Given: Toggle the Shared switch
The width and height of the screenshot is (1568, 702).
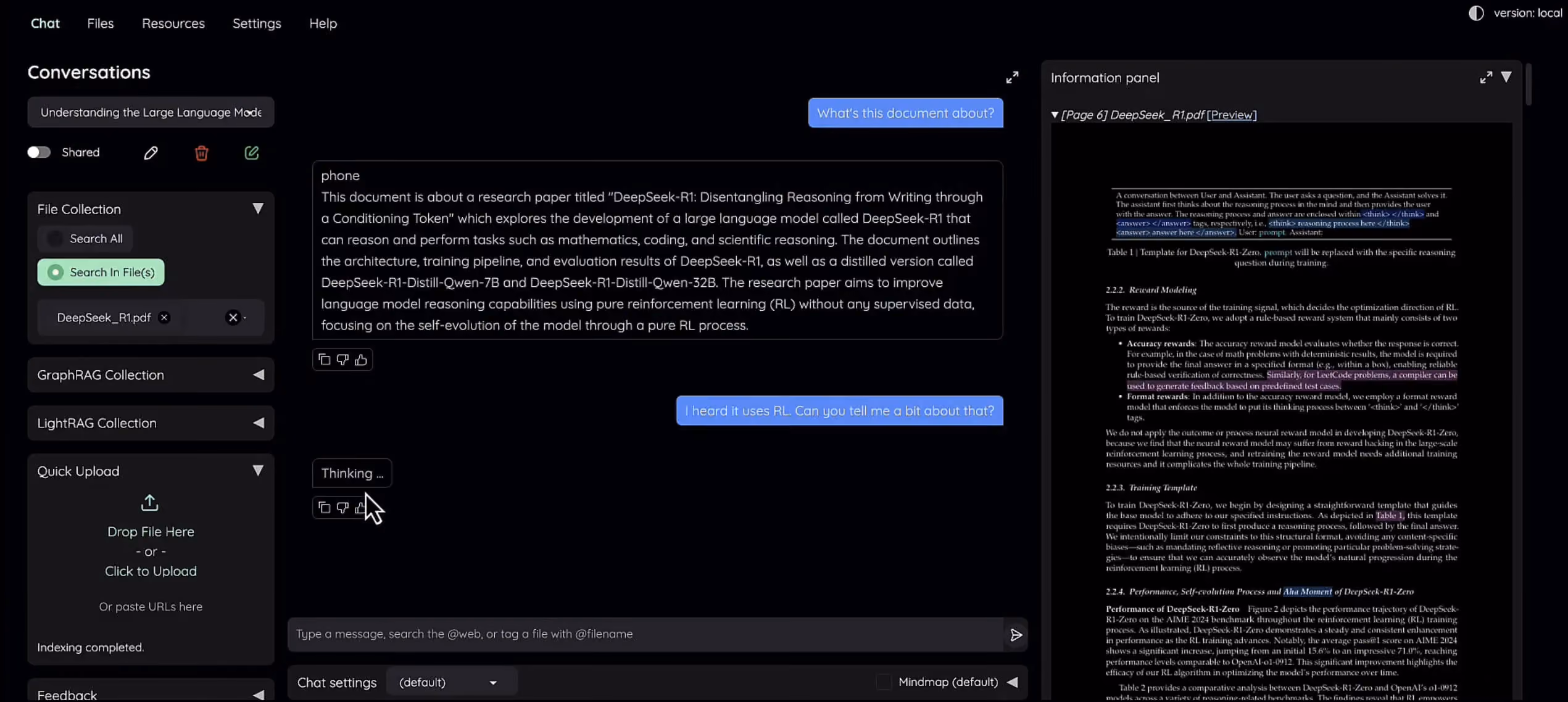Looking at the screenshot, I should pyautogui.click(x=39, y=152).
